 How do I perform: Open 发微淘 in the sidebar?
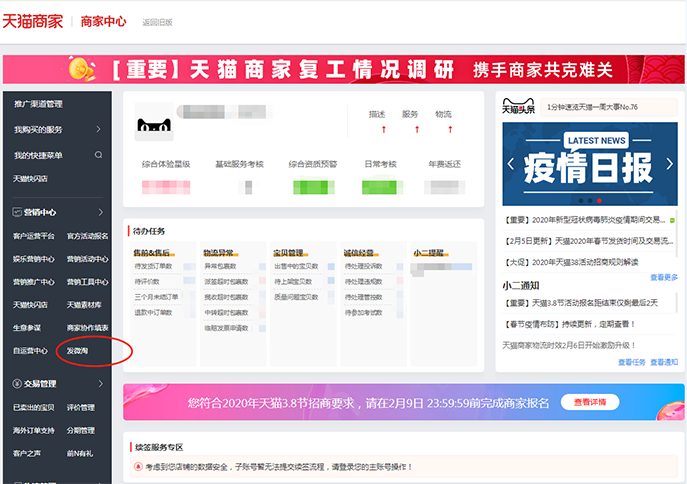pos(78,351)
